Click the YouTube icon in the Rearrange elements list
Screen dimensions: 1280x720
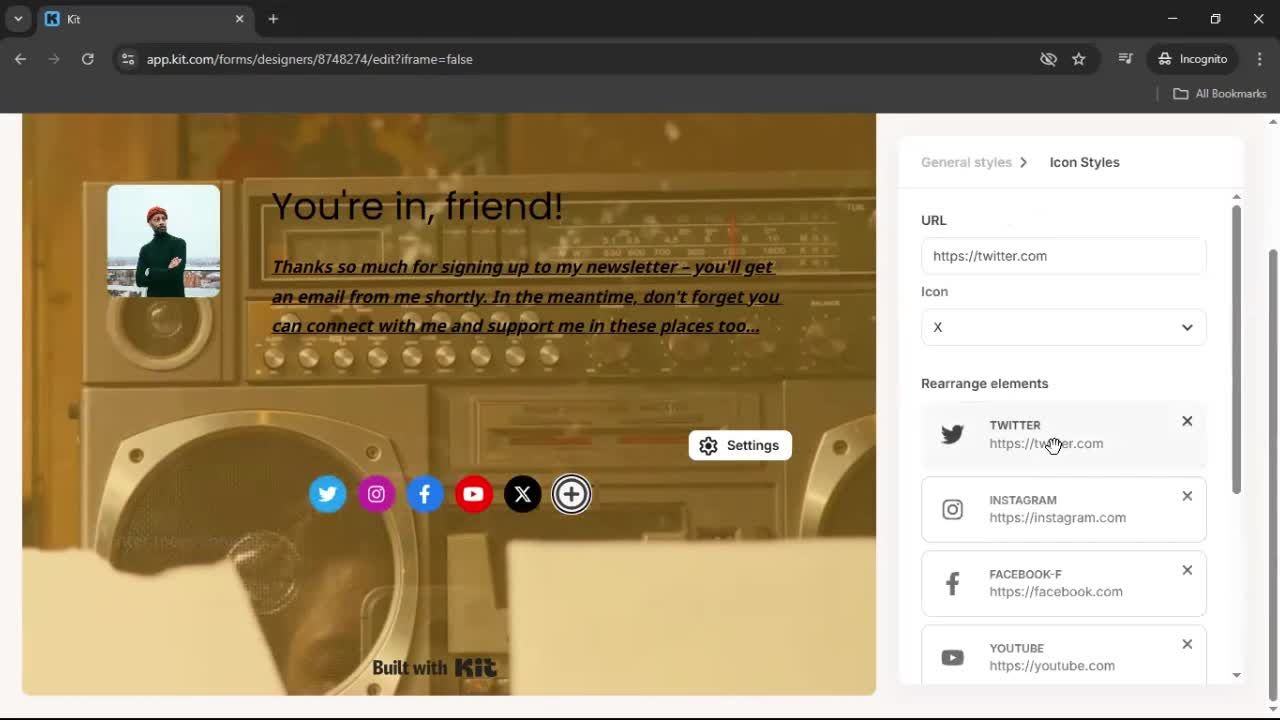[x=952, y=657]
